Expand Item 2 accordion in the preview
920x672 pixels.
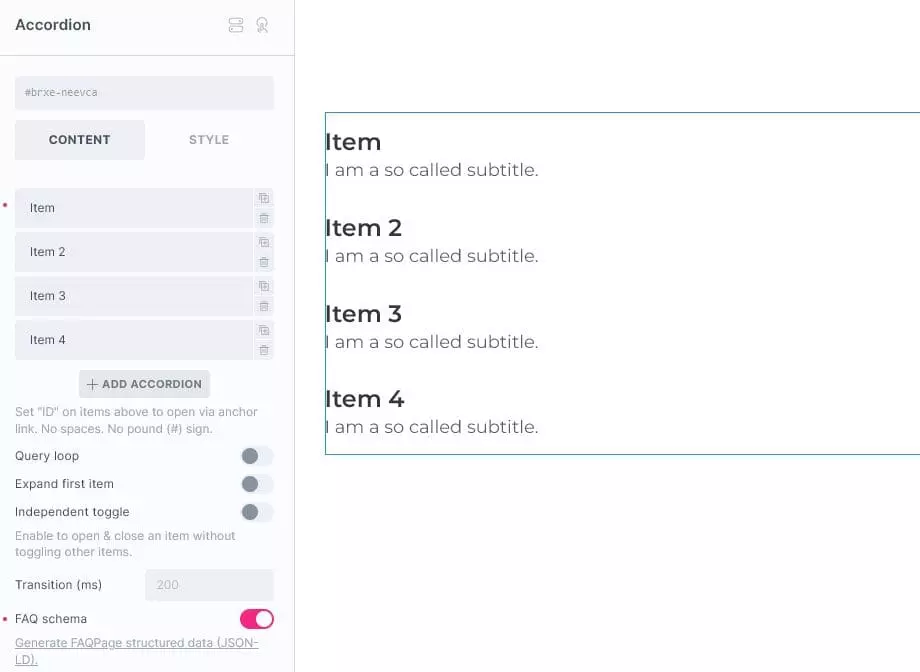364,228
